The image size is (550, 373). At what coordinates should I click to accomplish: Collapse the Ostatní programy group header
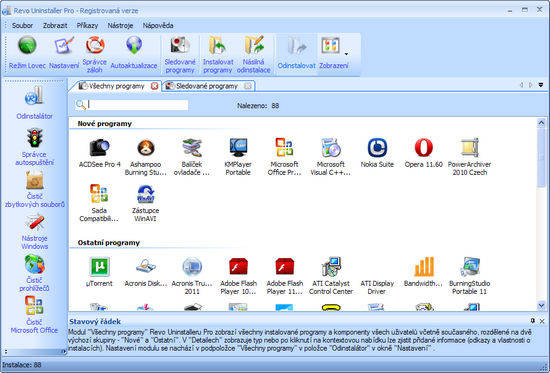pos(109,243)
